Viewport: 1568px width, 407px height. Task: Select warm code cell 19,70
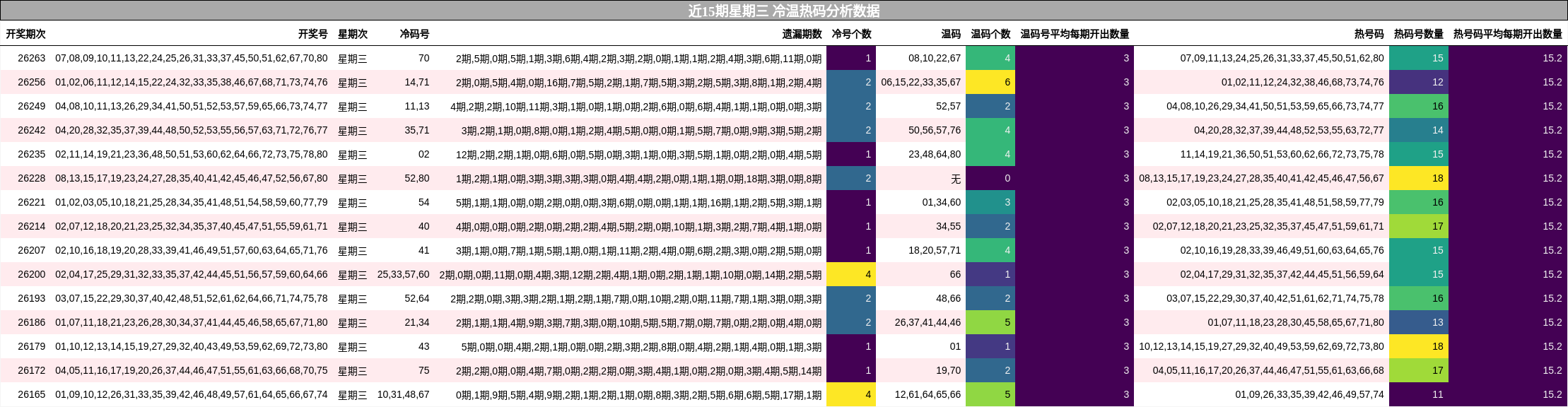pos(949,370)
